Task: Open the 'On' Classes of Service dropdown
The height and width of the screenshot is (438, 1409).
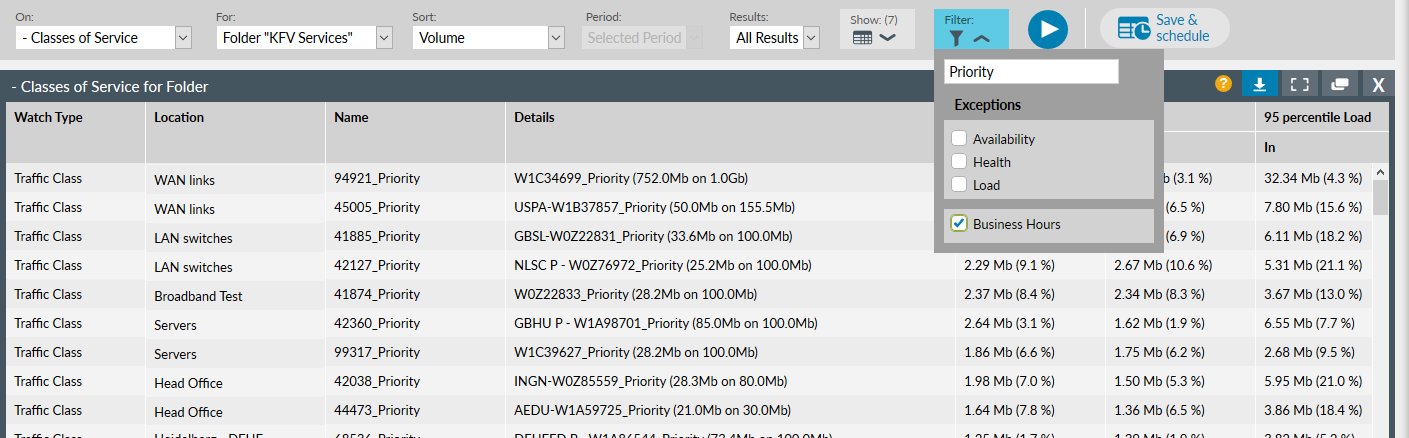Action: click(104, 38)
